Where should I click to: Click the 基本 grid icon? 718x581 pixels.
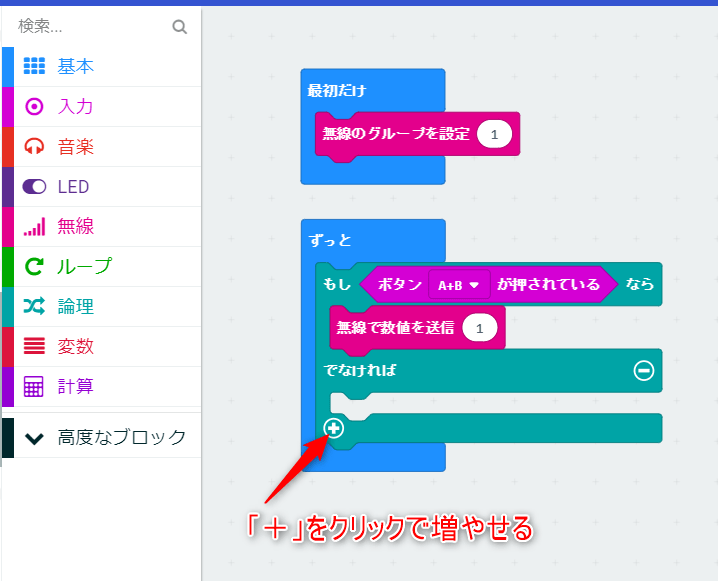(x=34, y=66)
